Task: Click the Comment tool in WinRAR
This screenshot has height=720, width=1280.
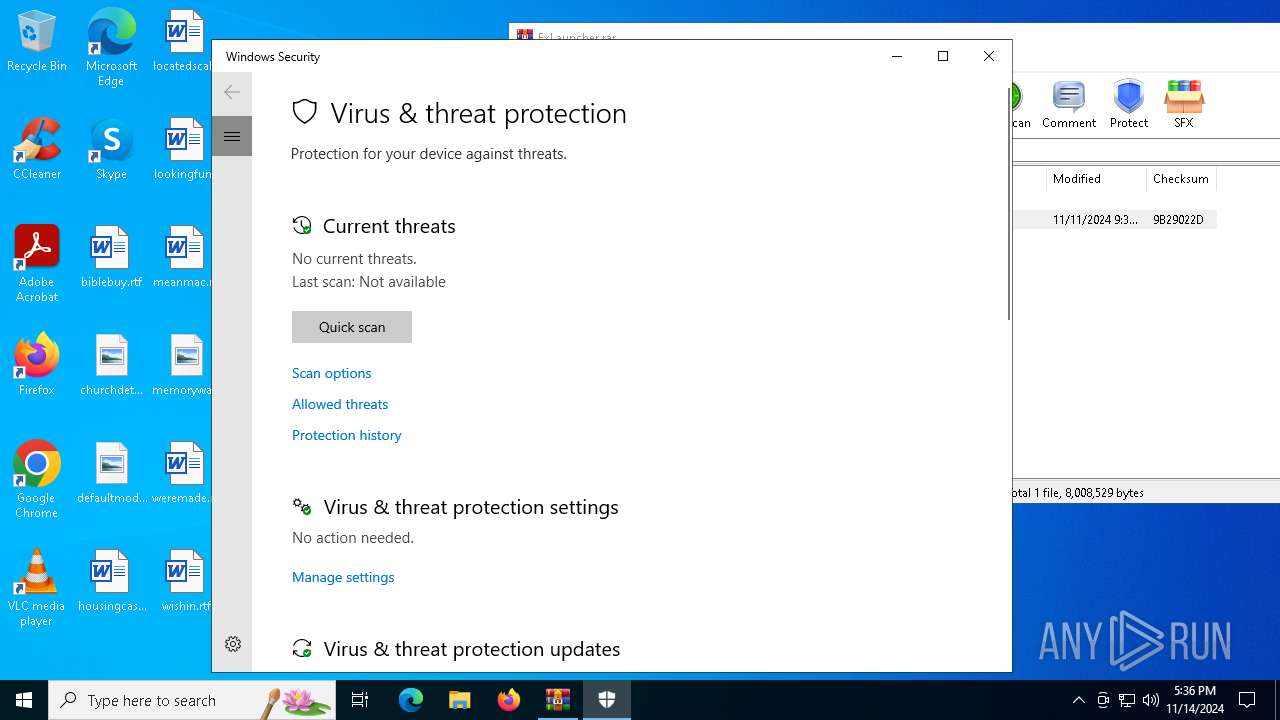Action: (x=1069, y=104)
